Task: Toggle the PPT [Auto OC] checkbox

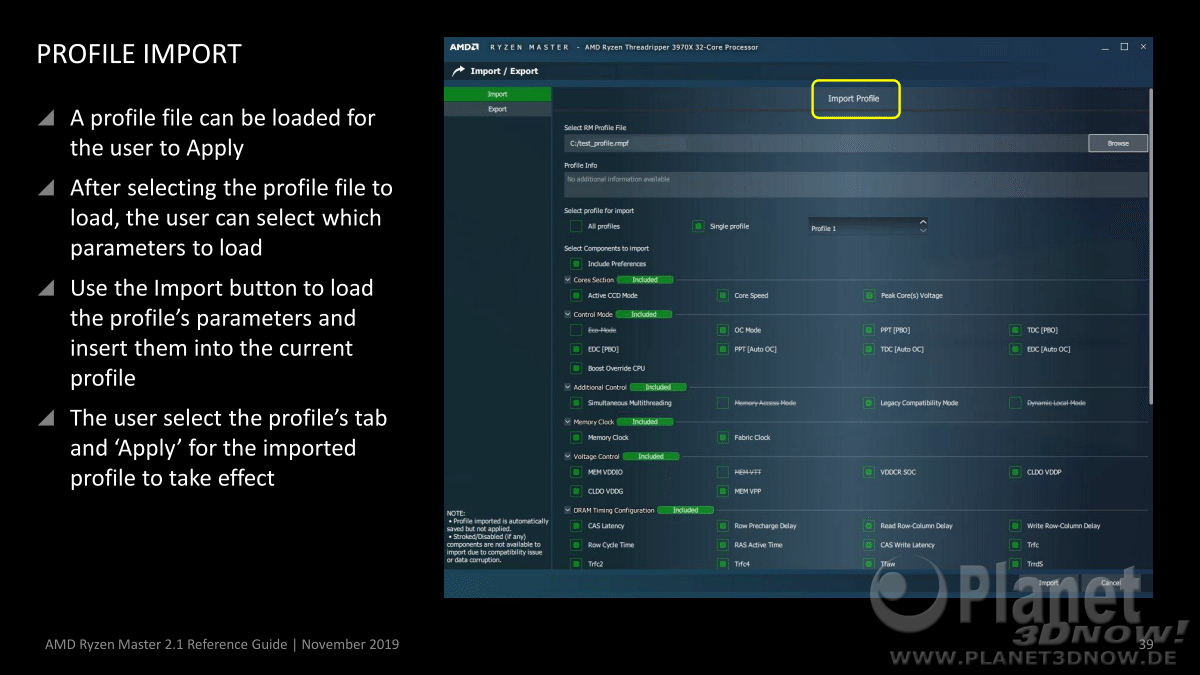Action: tap(723, 349)
